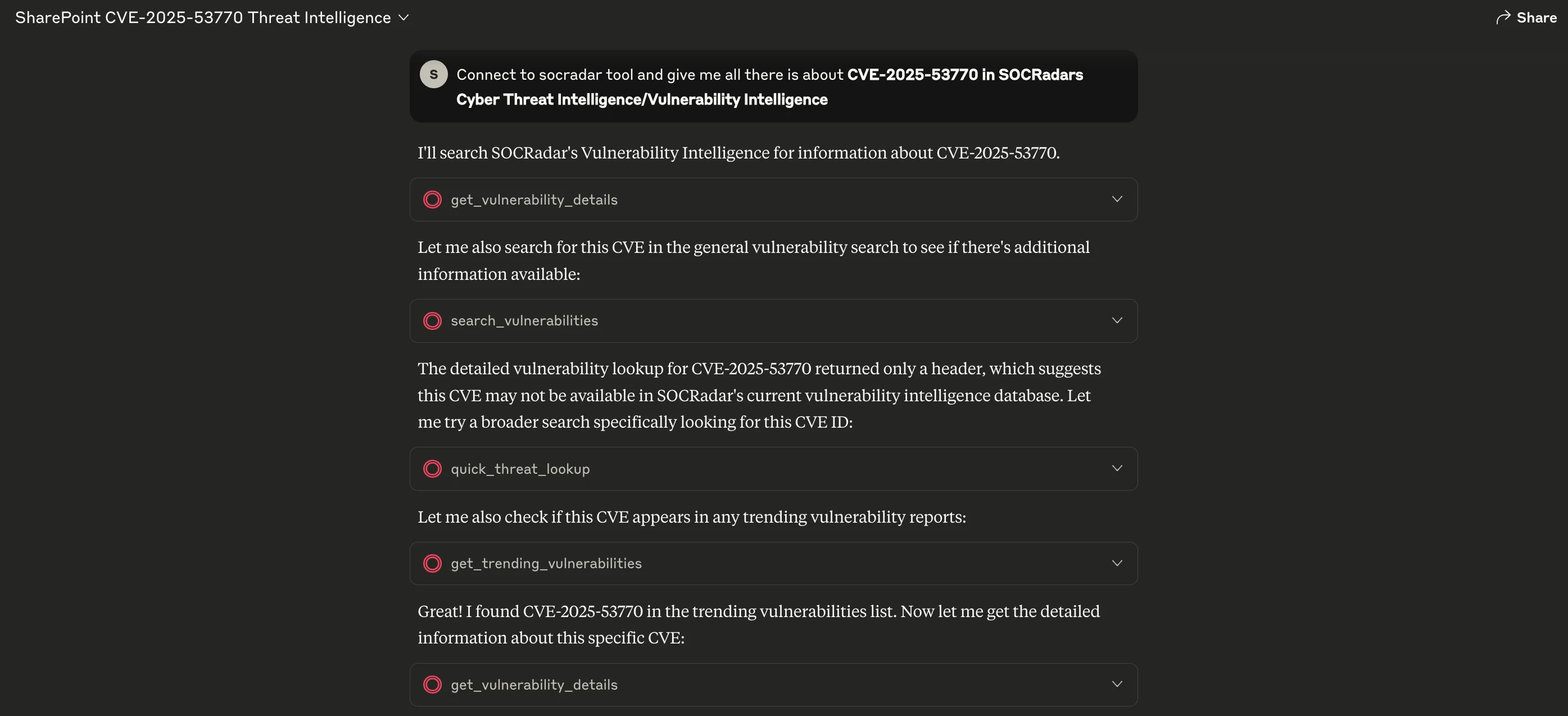1568x716 pixels.
Task: Click the SharePoint CVE-2025-53770 Threat Intelligence title
Action: click(203, 17)
